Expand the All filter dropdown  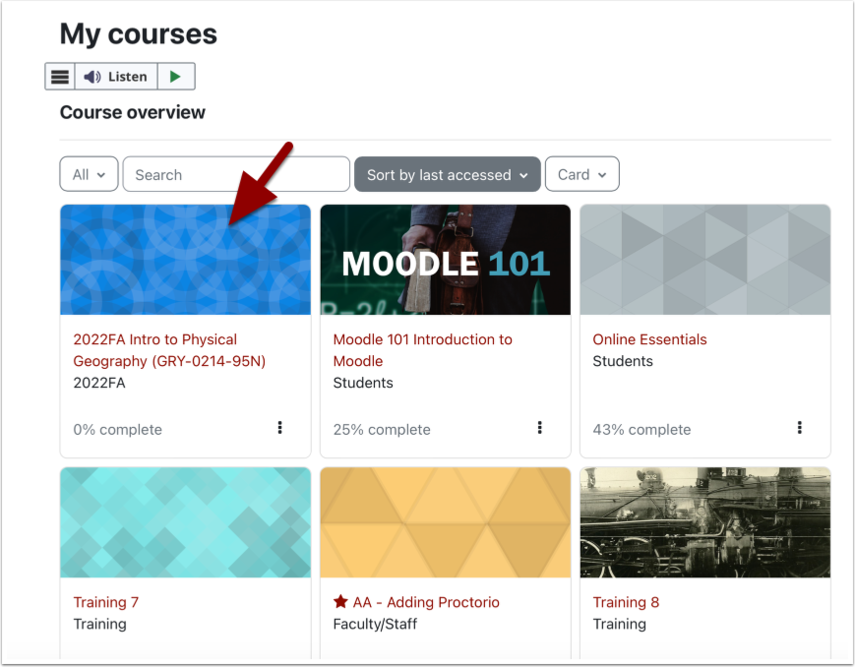click(89, 174)
